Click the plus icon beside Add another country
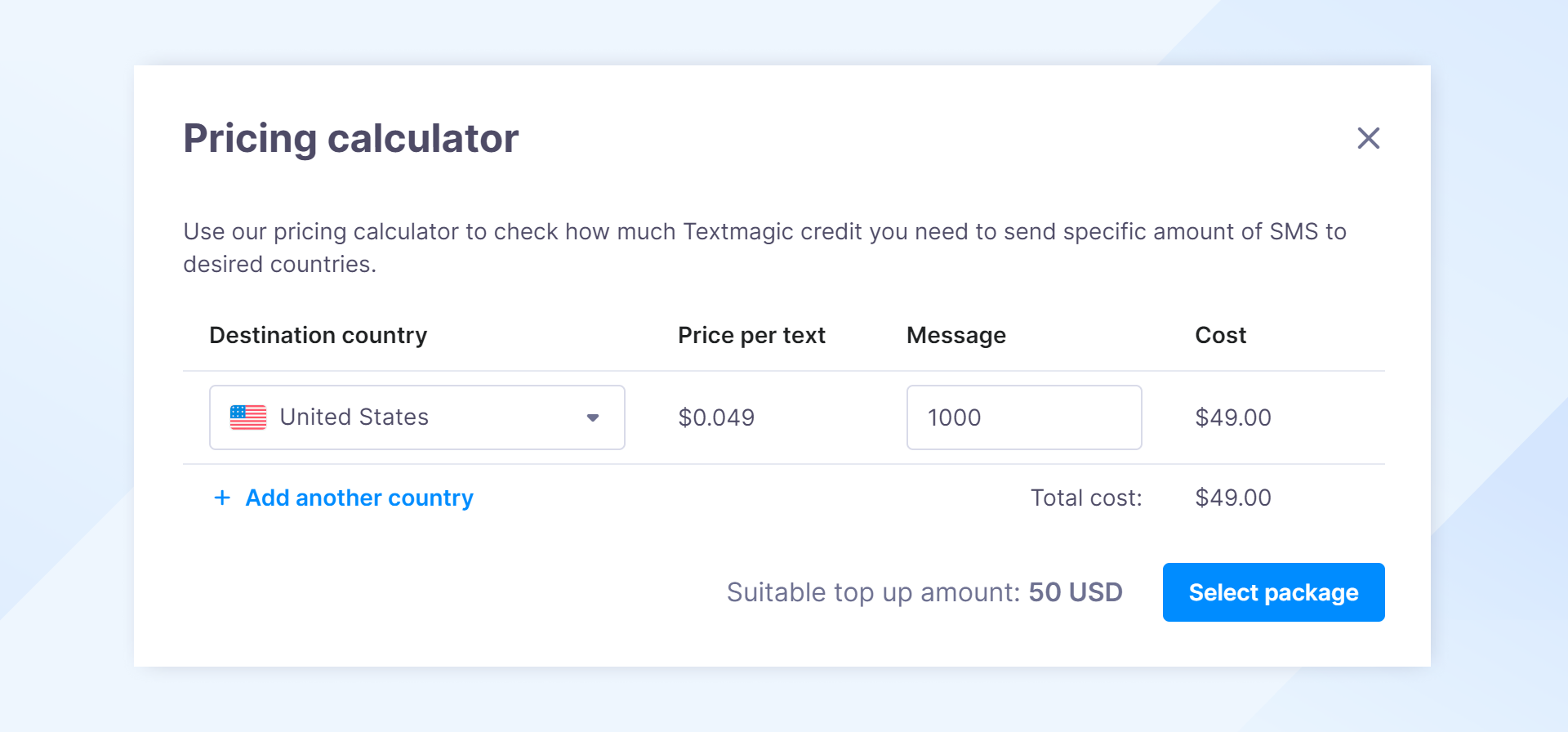The width and height of the screenshot is (1568, 732). [221, 498]
